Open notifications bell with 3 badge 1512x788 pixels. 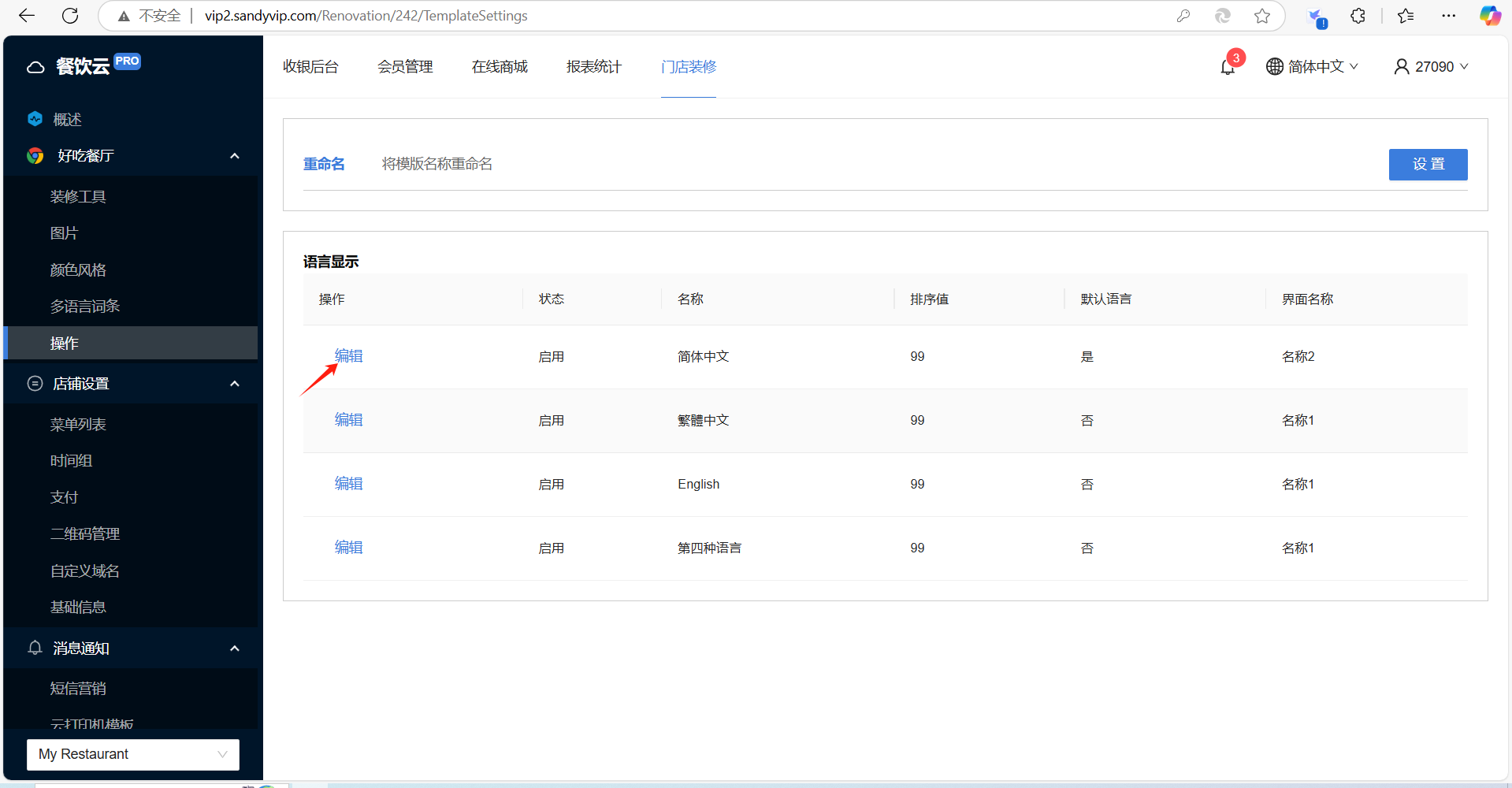(1228, 67)
